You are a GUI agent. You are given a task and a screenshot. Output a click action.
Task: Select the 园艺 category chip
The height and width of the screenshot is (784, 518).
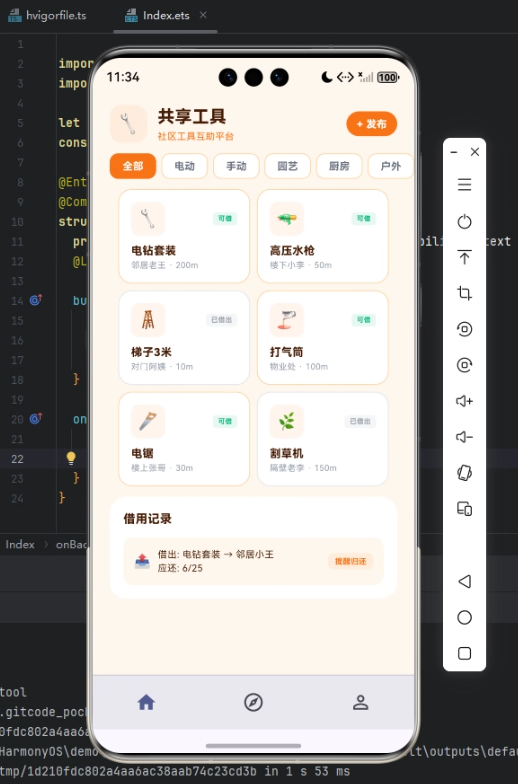[x=288, y=166]
